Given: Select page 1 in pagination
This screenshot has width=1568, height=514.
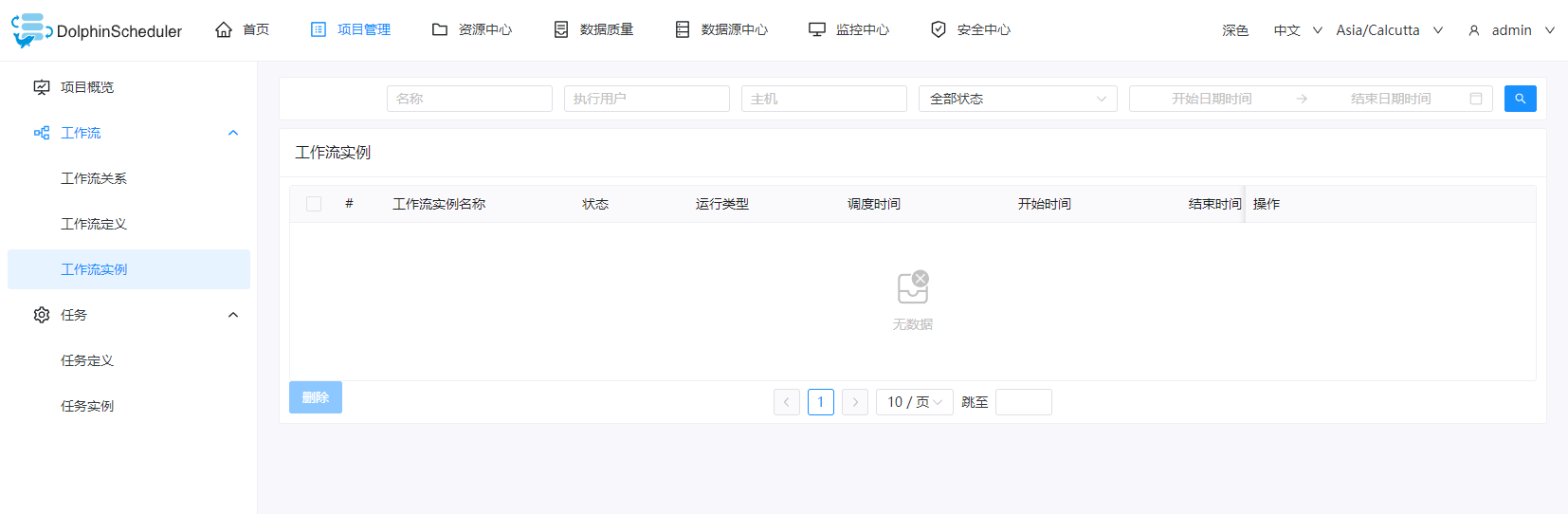Looking at the screenshot, I should pyautogui.click(x=821, y=402).
